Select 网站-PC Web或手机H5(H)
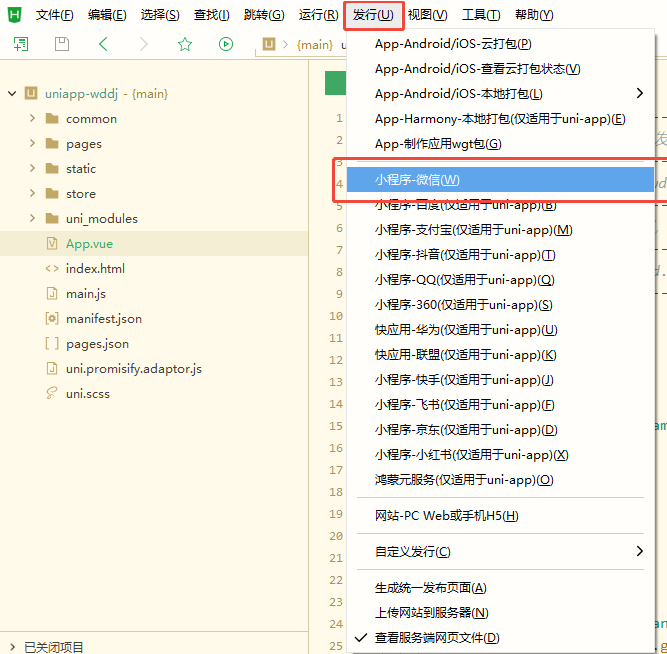The height and width of the screenshot is (654, 667). 500,516
